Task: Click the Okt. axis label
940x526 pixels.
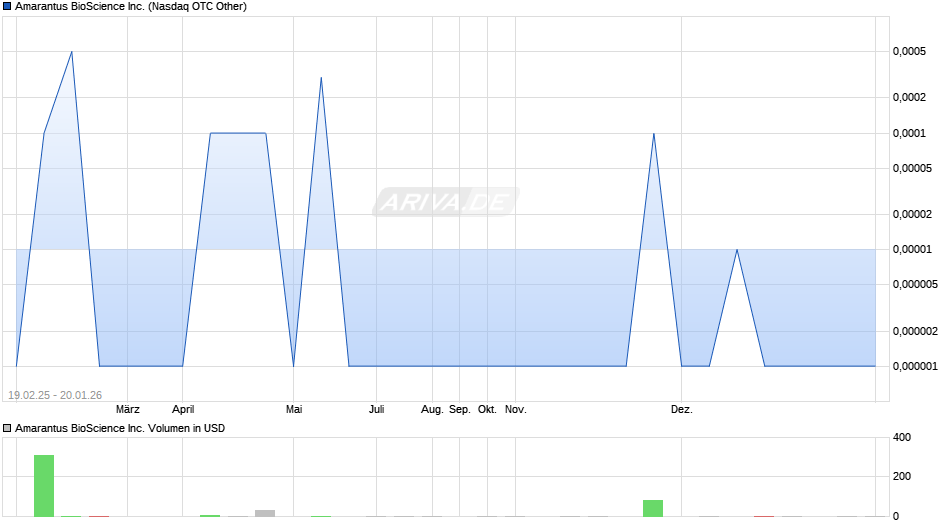Action: pyautogui.click(x=487, y=410)
